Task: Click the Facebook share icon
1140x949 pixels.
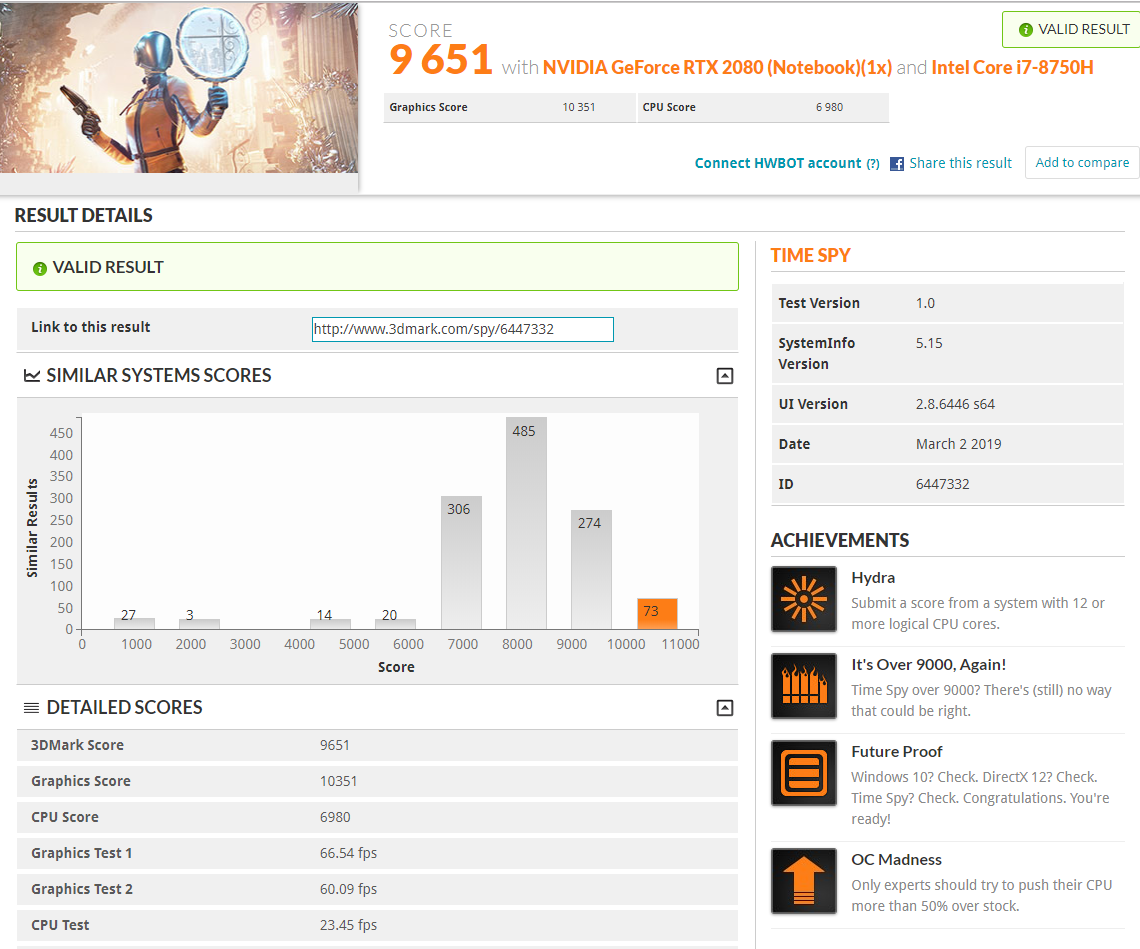Action: point(897,164)
